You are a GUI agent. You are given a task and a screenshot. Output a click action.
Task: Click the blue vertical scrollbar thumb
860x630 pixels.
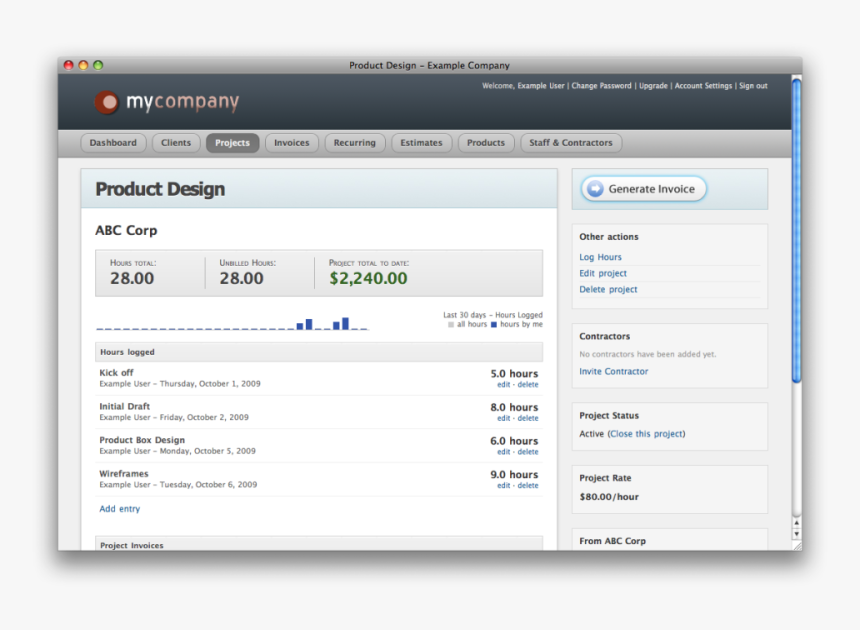[x=796, y=230]
